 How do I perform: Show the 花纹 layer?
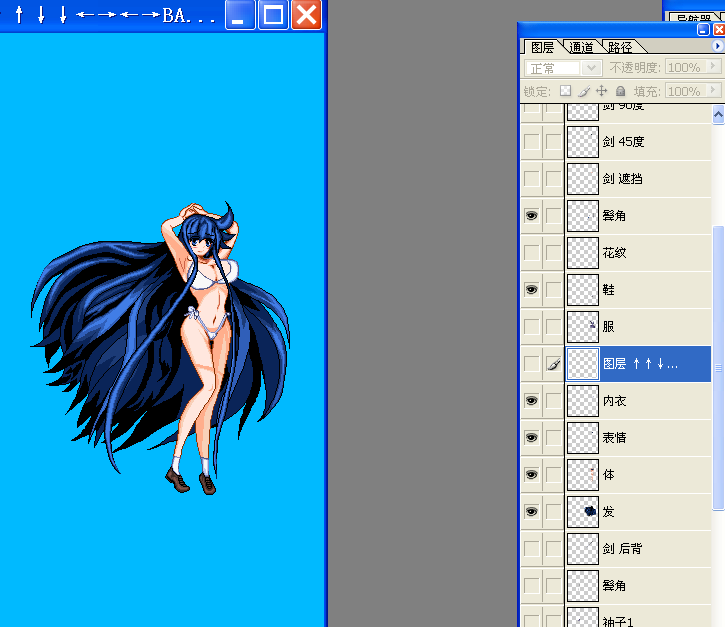tap(532, 253)
